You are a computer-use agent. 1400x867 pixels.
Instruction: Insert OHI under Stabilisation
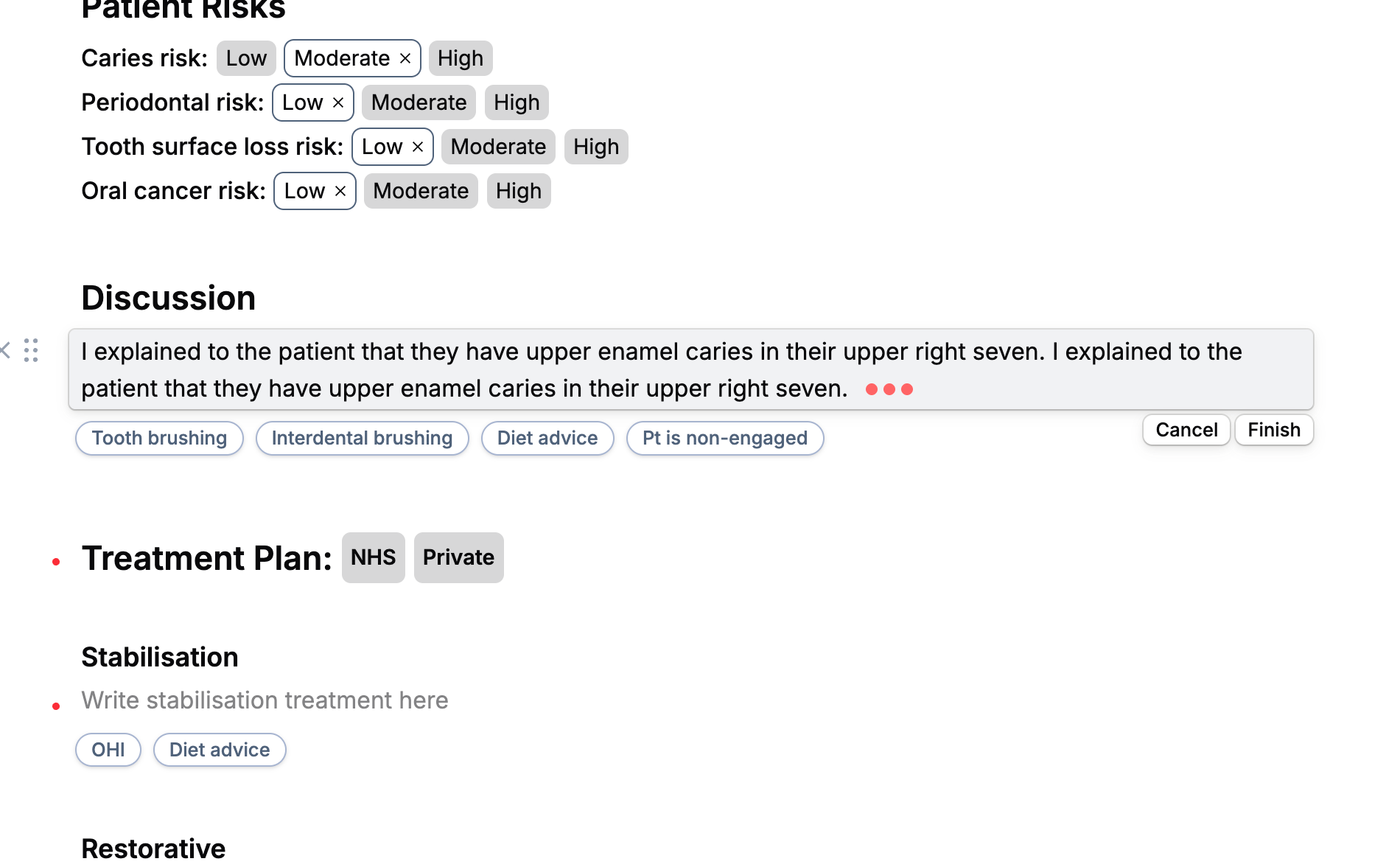tap(108, 750)
